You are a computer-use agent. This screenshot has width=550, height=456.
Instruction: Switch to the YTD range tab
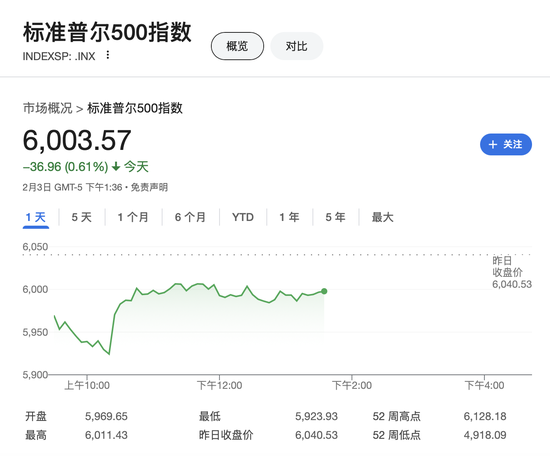point(243,217)
